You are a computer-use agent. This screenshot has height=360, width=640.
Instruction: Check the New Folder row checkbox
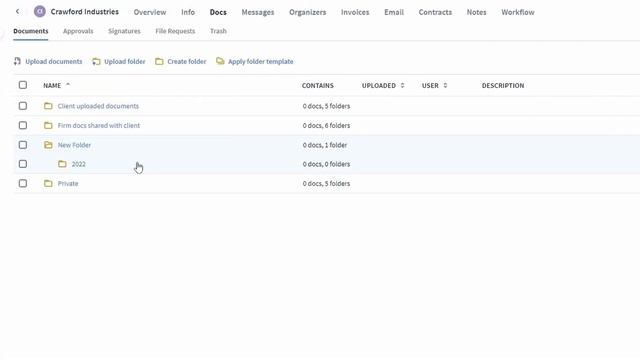pyautogui.click(x=23, y=145)
